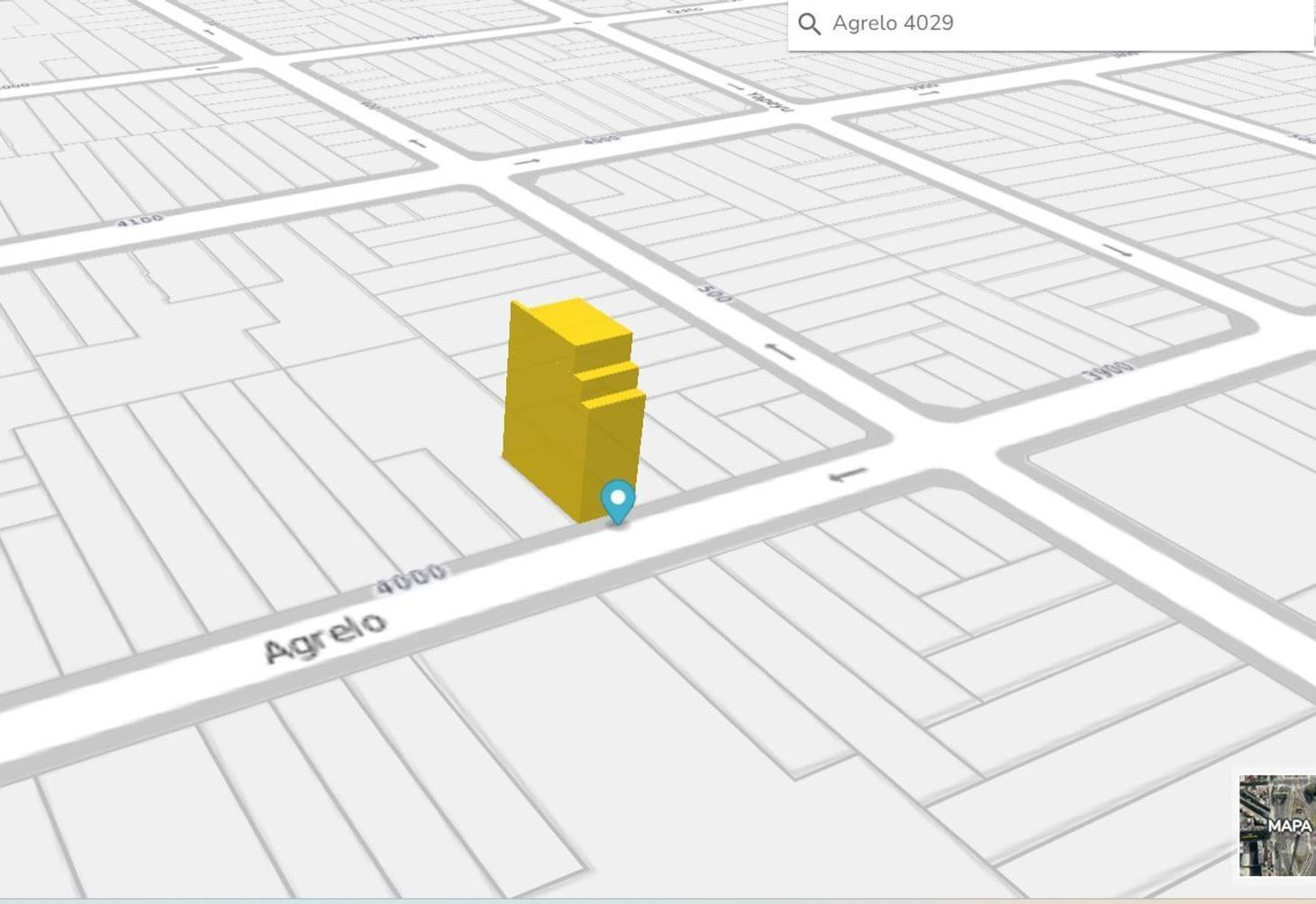Click the magnifier search icon
This screenshot has width=1316, height=904.
tap(809, 24)
